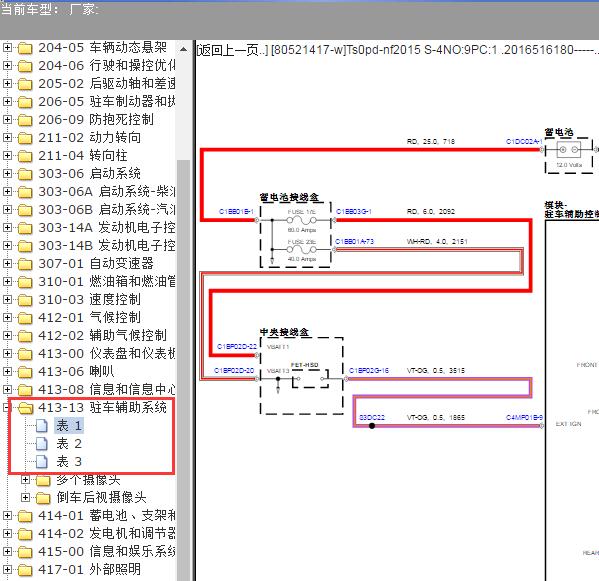Click the folder icon for 417-01 外部照明
Image resolution: width=599 pixels, height=581 pixels.
pyautogui.click(x=25, y=570)
